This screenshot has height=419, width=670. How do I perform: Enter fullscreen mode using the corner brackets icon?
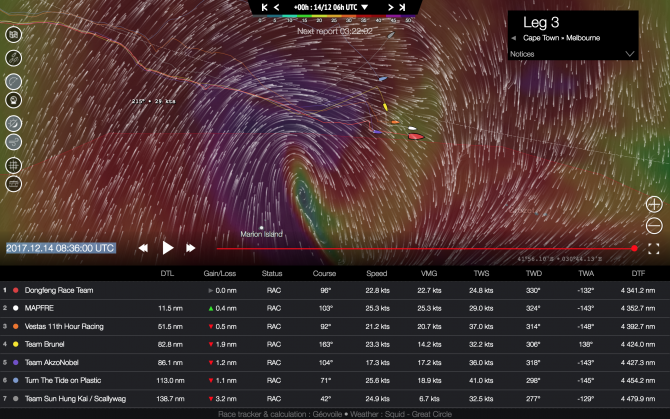pos(654,248)
